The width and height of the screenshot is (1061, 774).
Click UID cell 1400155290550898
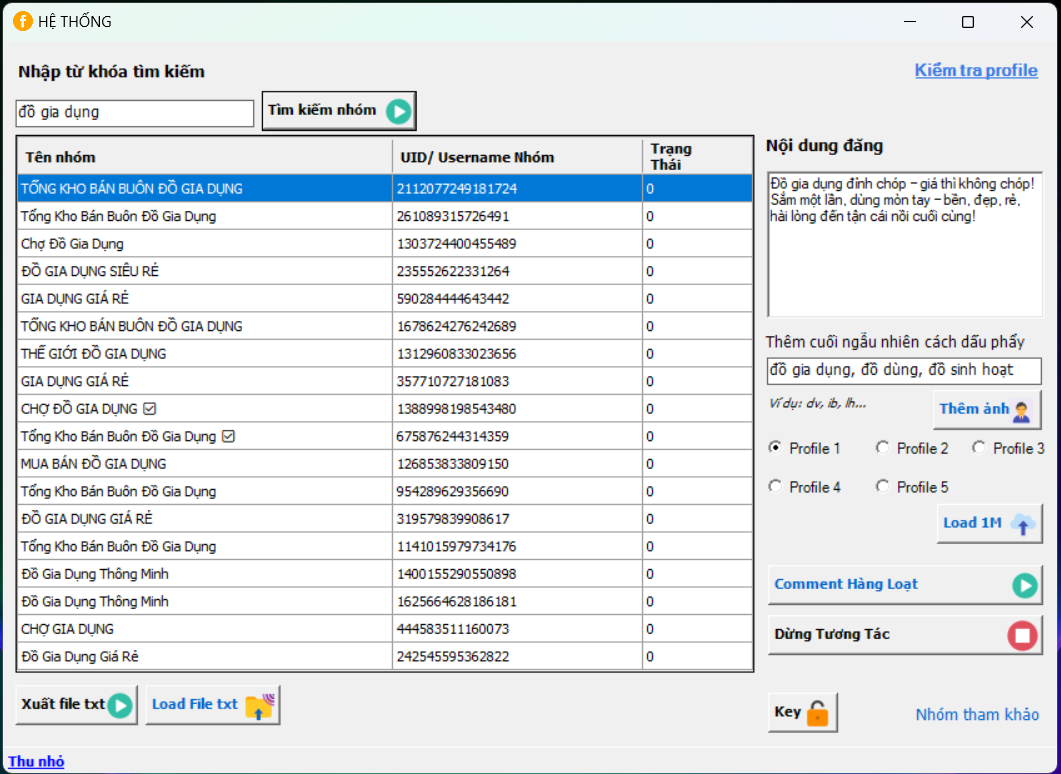tap(518, 574)
